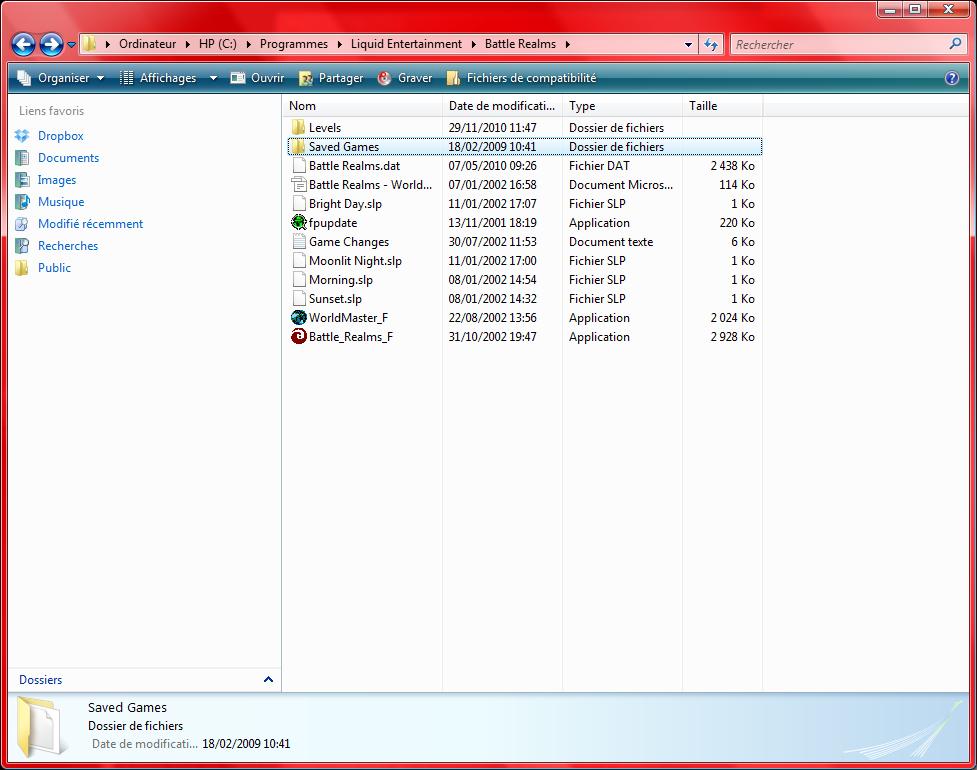Click the 2 438 Ko size cell
977x770 pixels.
point(732,166)
